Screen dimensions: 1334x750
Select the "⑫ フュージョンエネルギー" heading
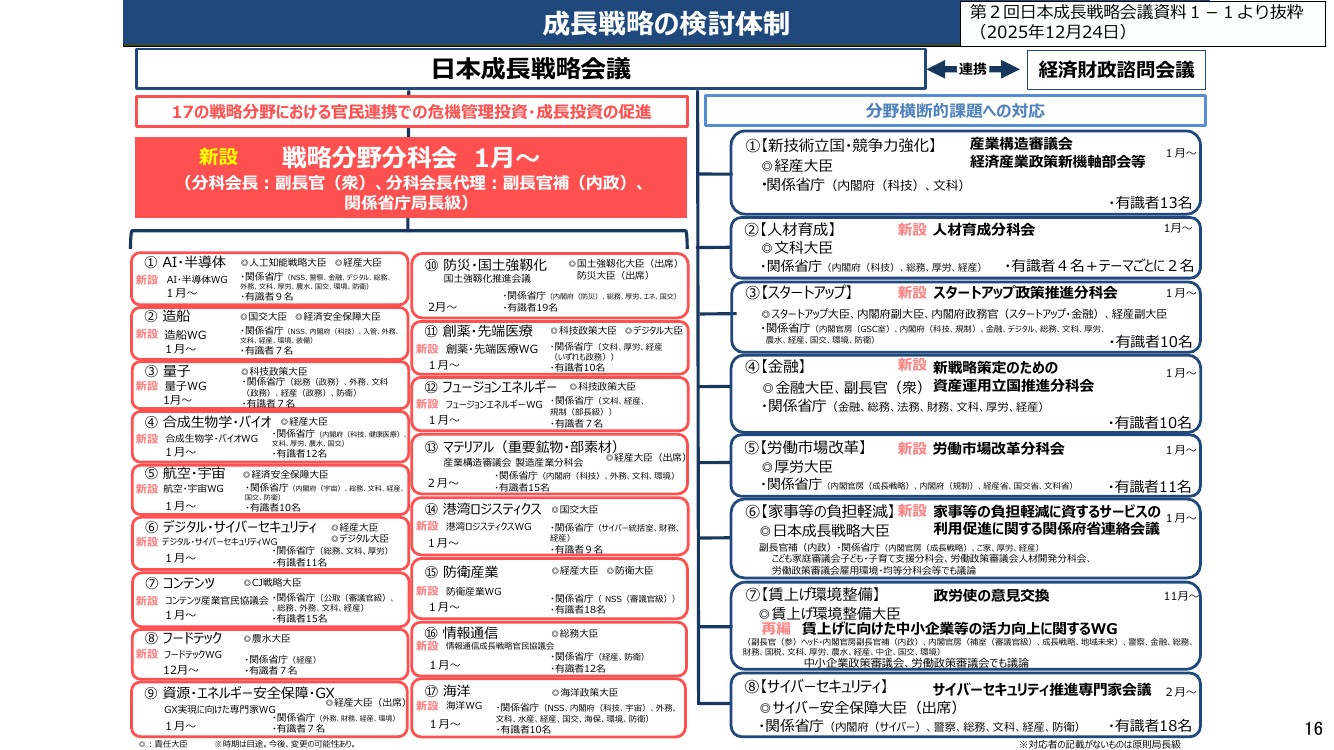(x=491, y=387)
